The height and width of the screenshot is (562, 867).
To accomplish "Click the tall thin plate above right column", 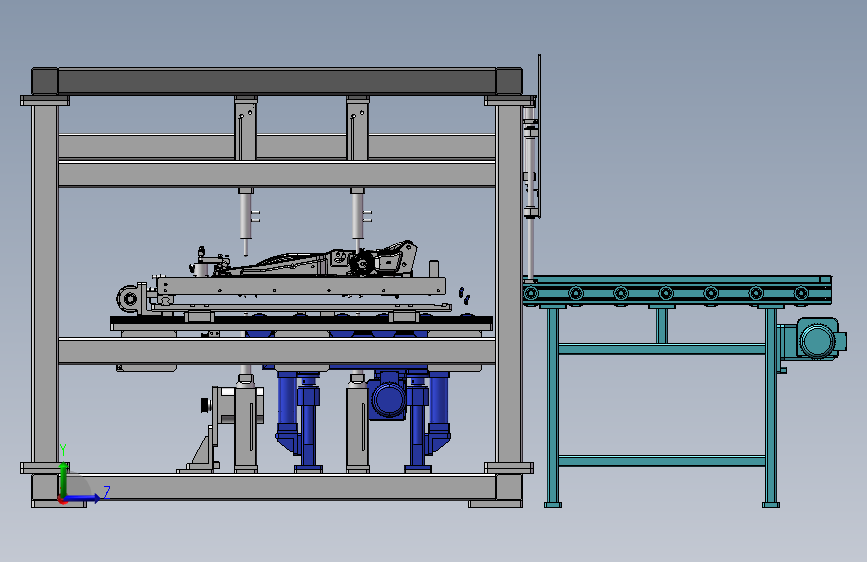I will pyautogui.click(x=539, y=136).
